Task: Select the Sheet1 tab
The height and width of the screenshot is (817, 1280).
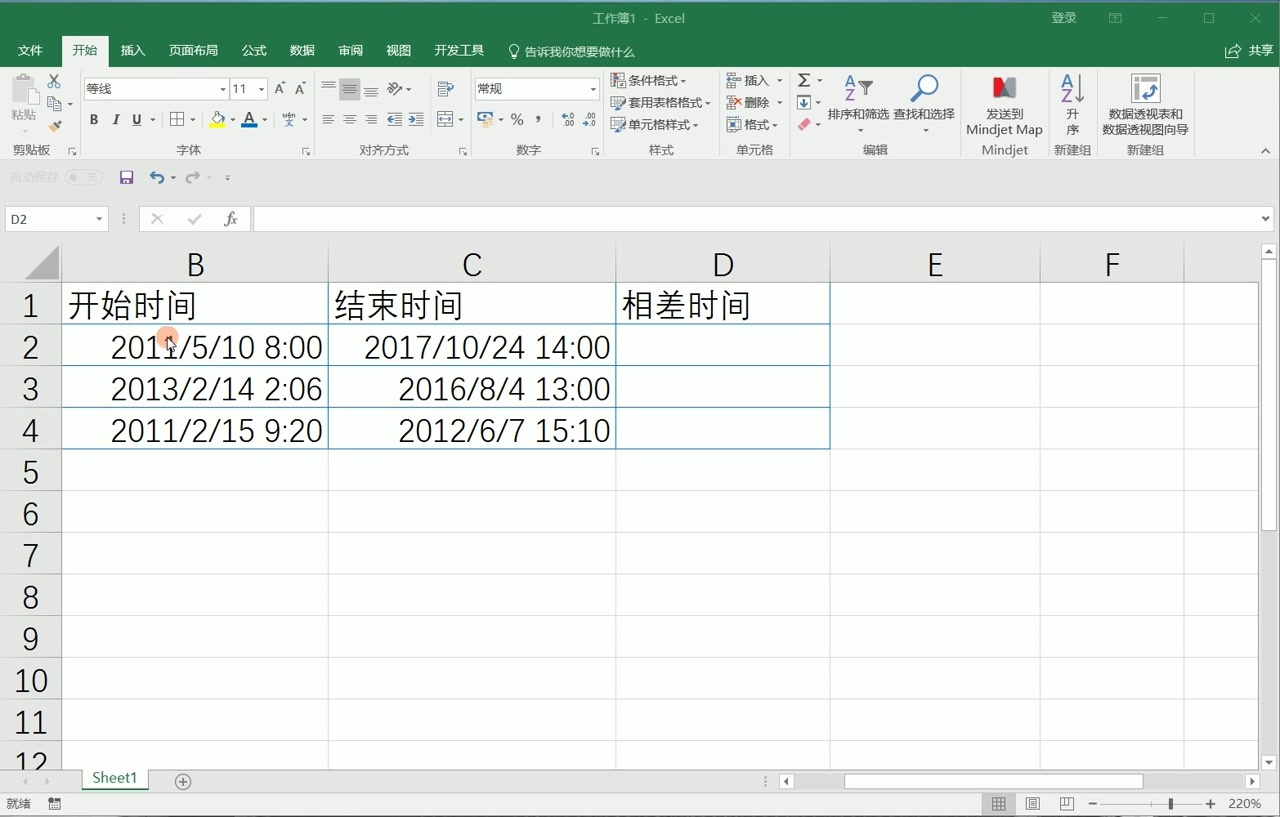Action: 115,778
